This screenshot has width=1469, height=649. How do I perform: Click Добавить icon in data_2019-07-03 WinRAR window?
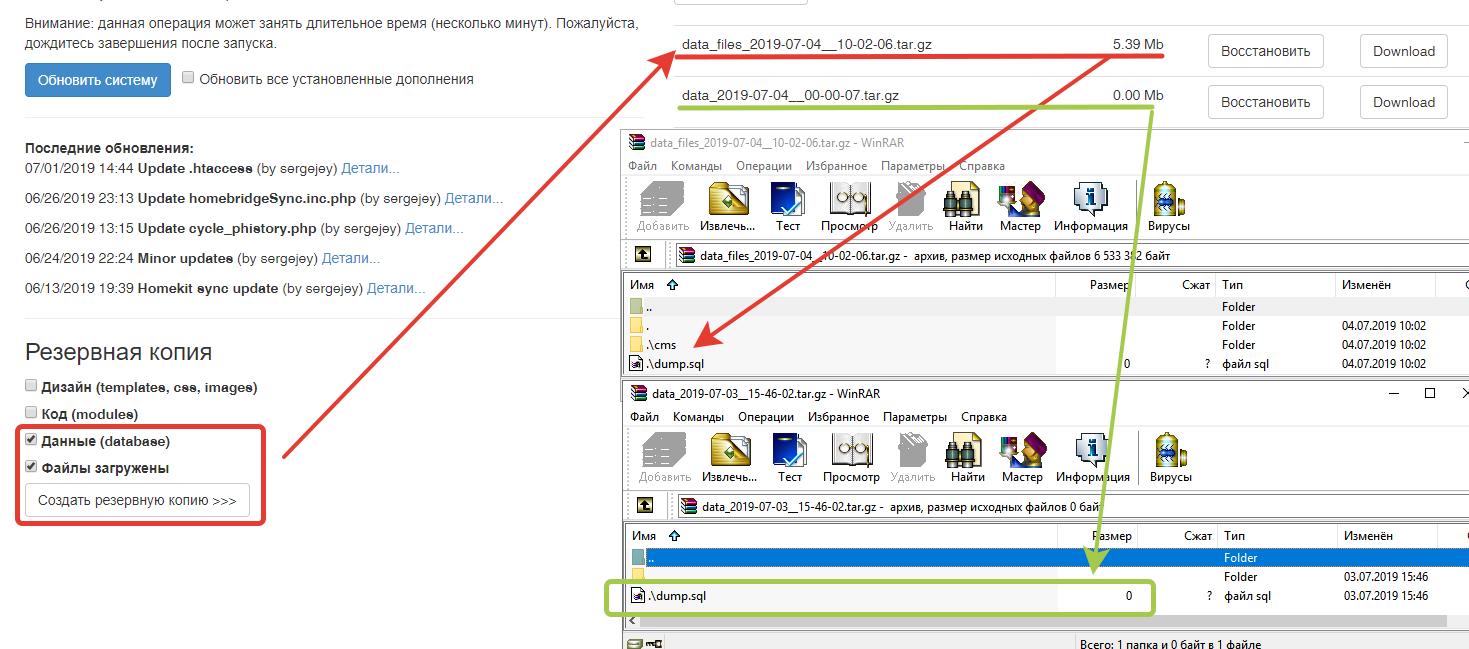click(664, 458)
